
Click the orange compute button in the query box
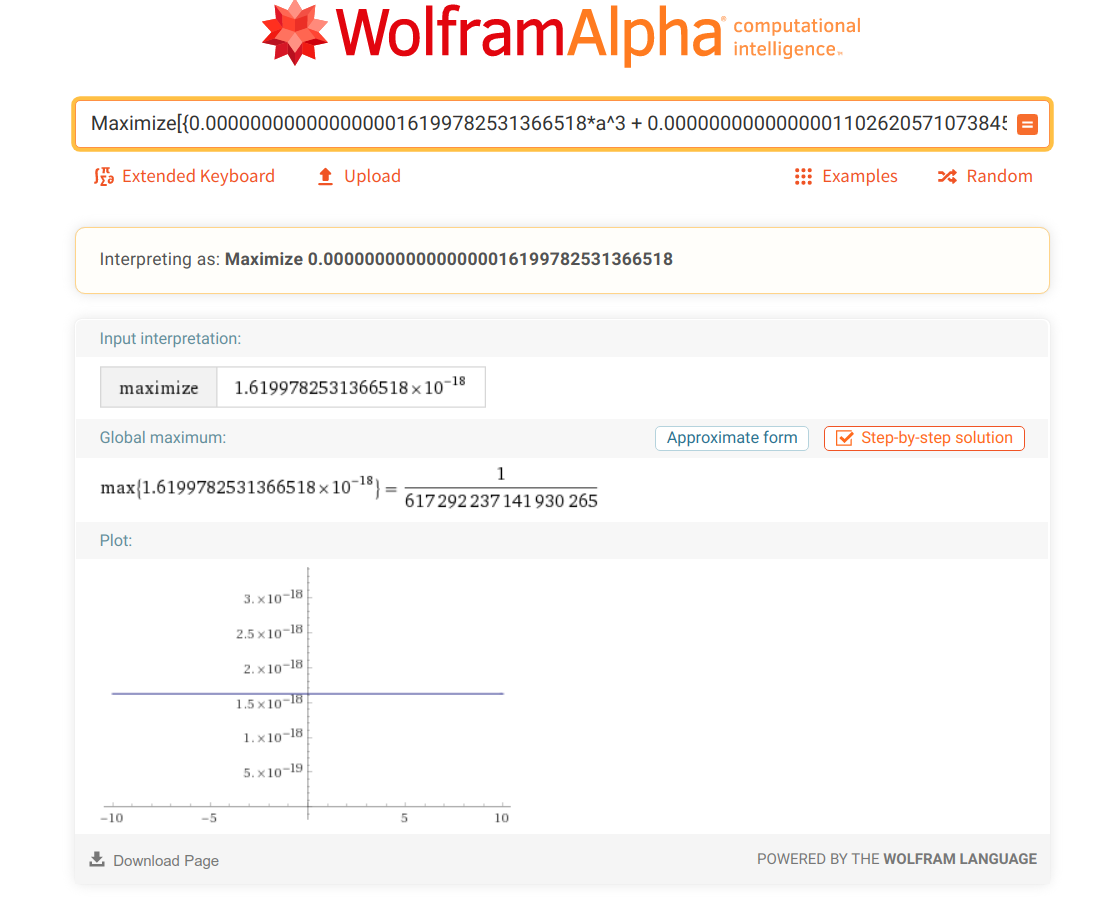coord(1027,125)
